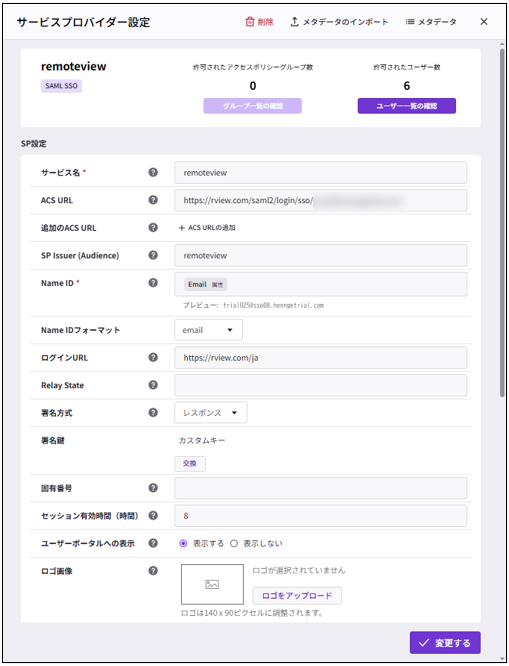The width and height of the screenshot is (509, 666).
Task: Click the 変更する save button
Action: [445, 643]
